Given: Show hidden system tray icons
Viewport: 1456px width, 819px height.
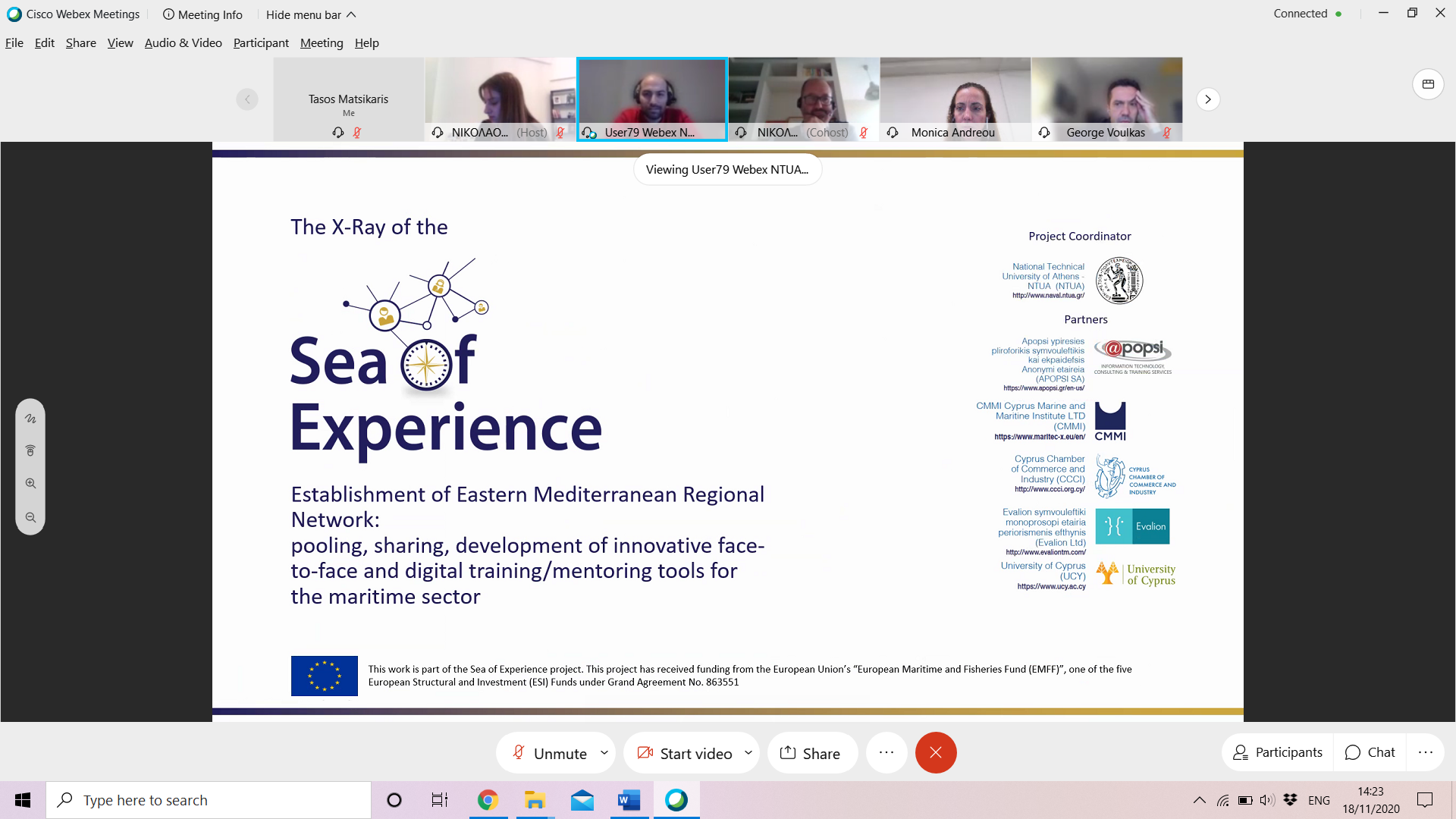Looking at the screenshot, I should pyautogui.click(x=1200, y=800).
